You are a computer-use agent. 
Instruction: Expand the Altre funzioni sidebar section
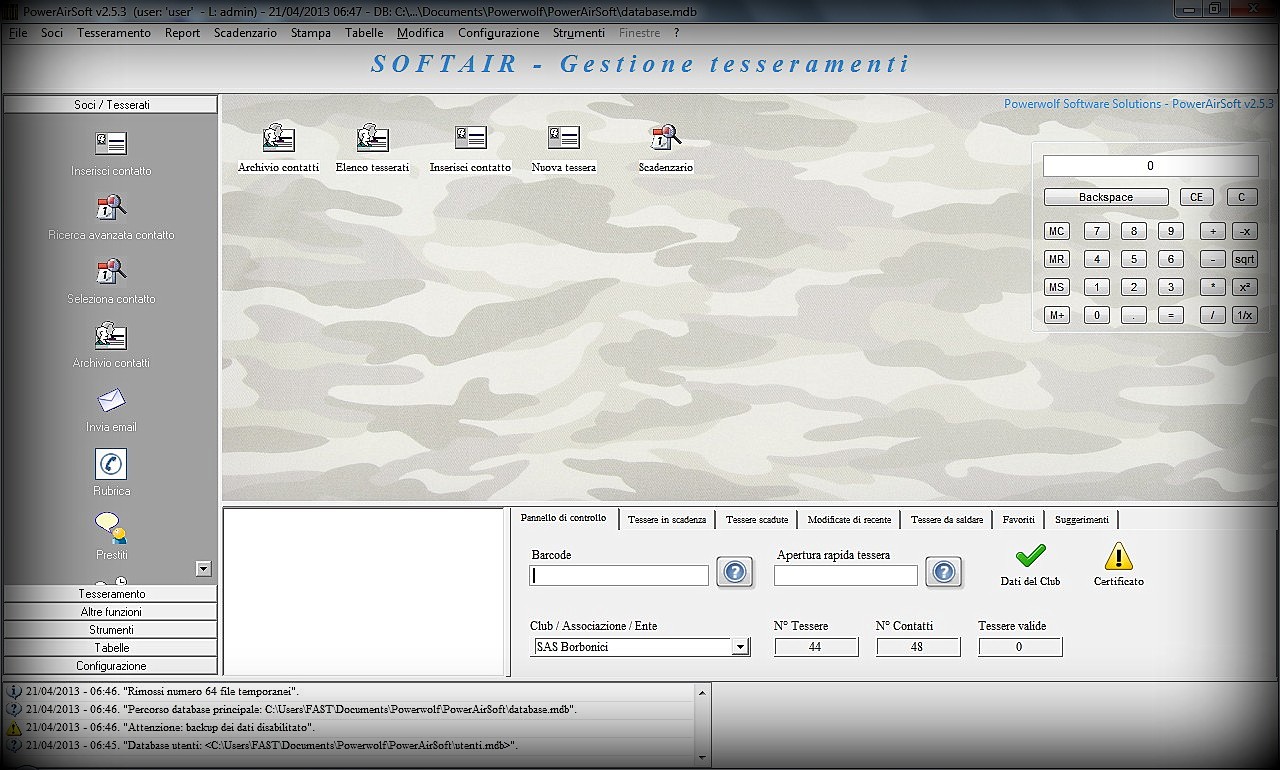(111, 612)
